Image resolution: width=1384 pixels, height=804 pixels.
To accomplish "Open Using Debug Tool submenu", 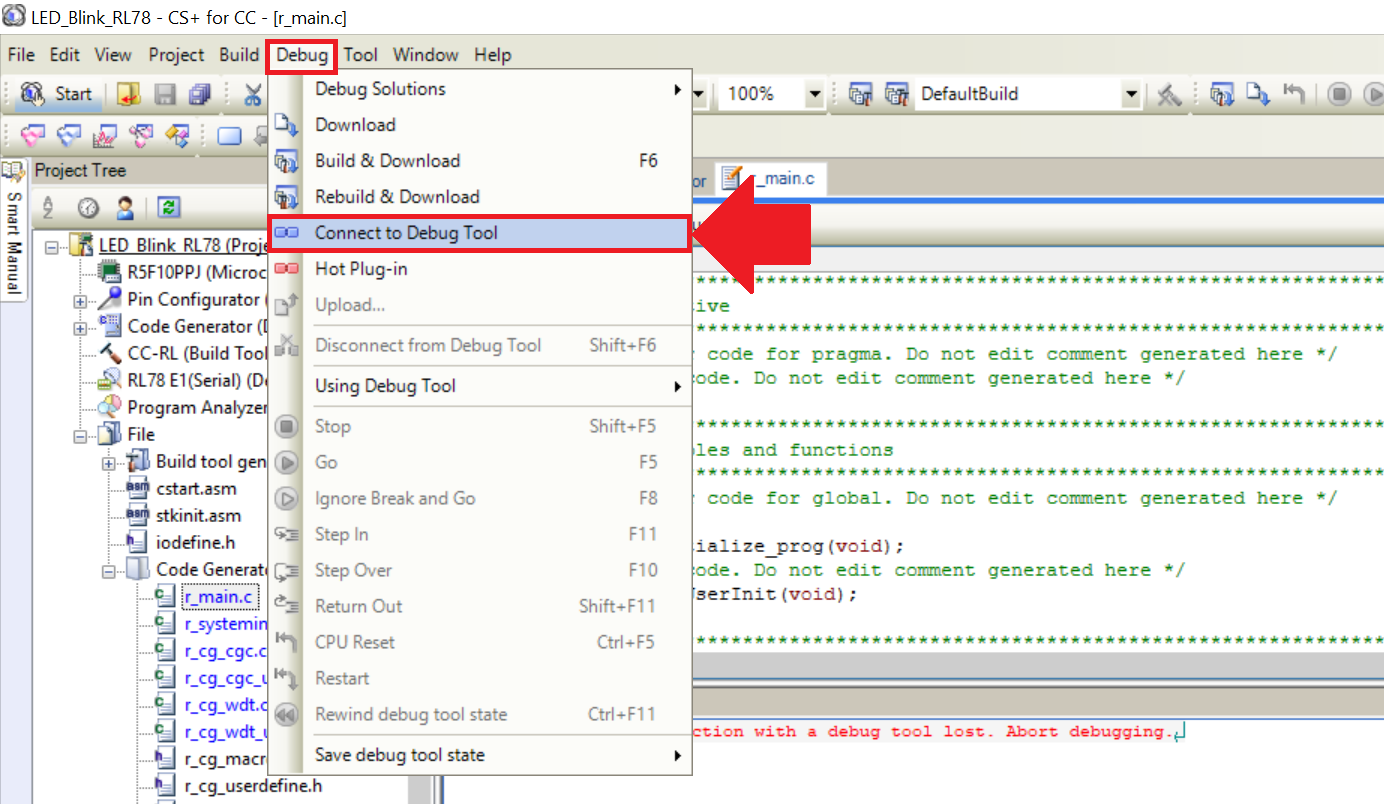I will 481,386.
